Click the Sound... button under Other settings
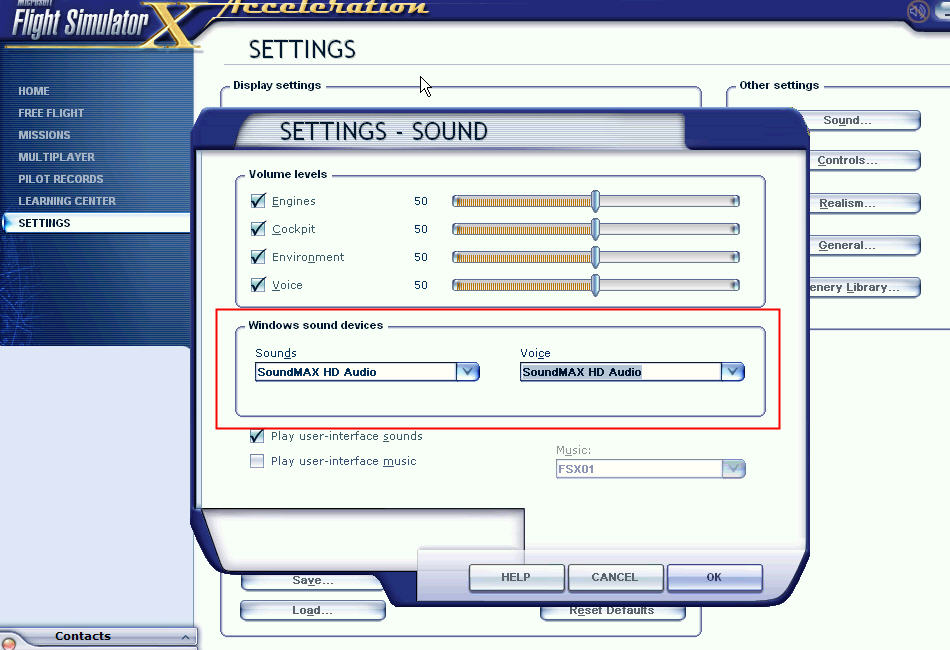Image resolution: width=950 pixels, height=650 pixels. (865, 120)
